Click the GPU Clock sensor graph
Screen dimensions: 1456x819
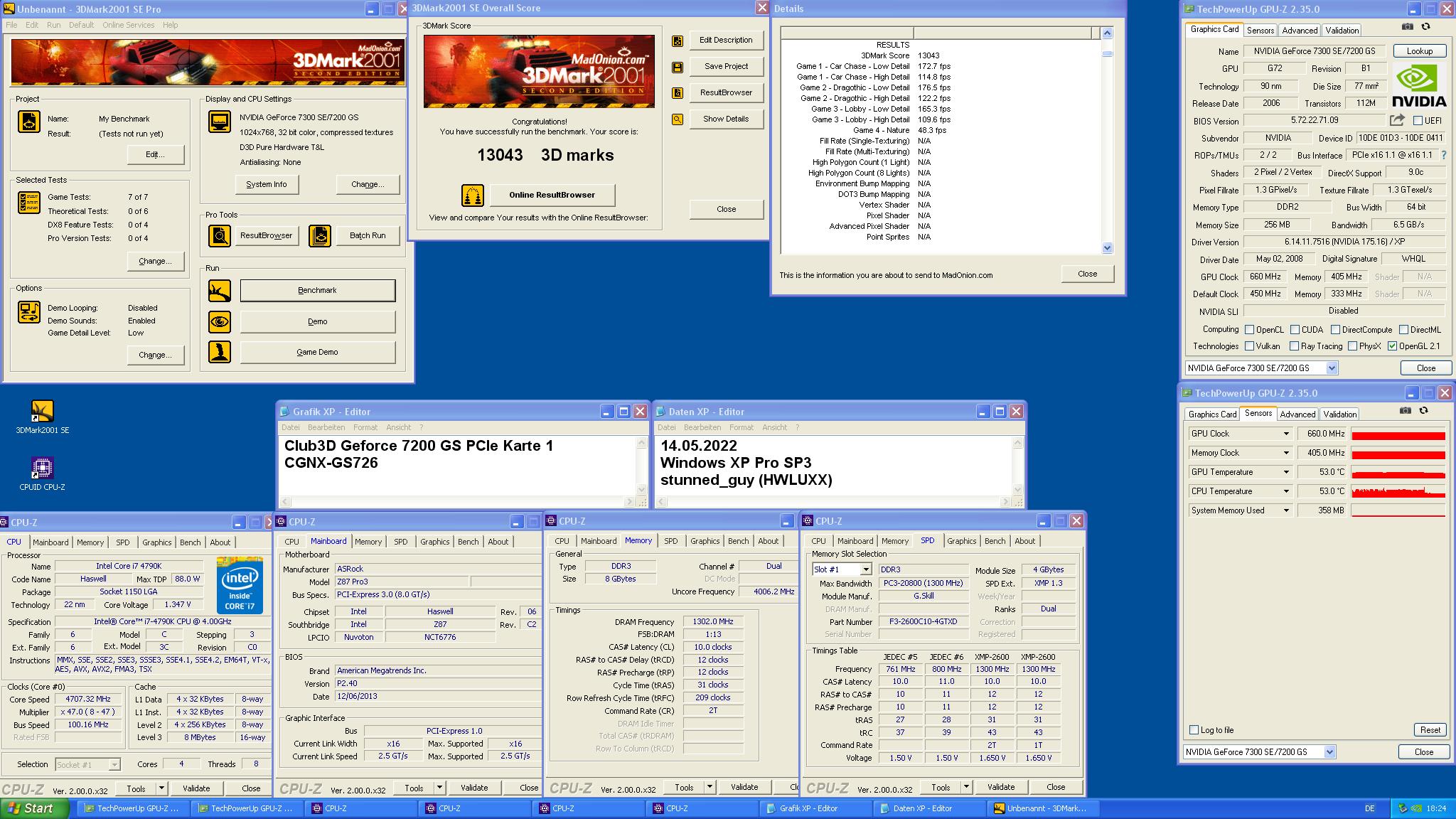pyautogui.click(x=1398, y=434)
